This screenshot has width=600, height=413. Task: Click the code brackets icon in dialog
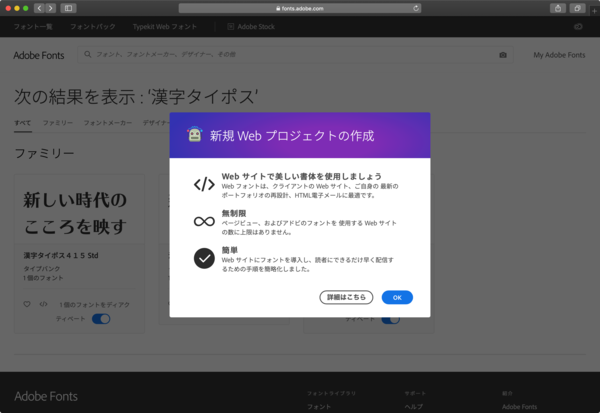[204, 184]
